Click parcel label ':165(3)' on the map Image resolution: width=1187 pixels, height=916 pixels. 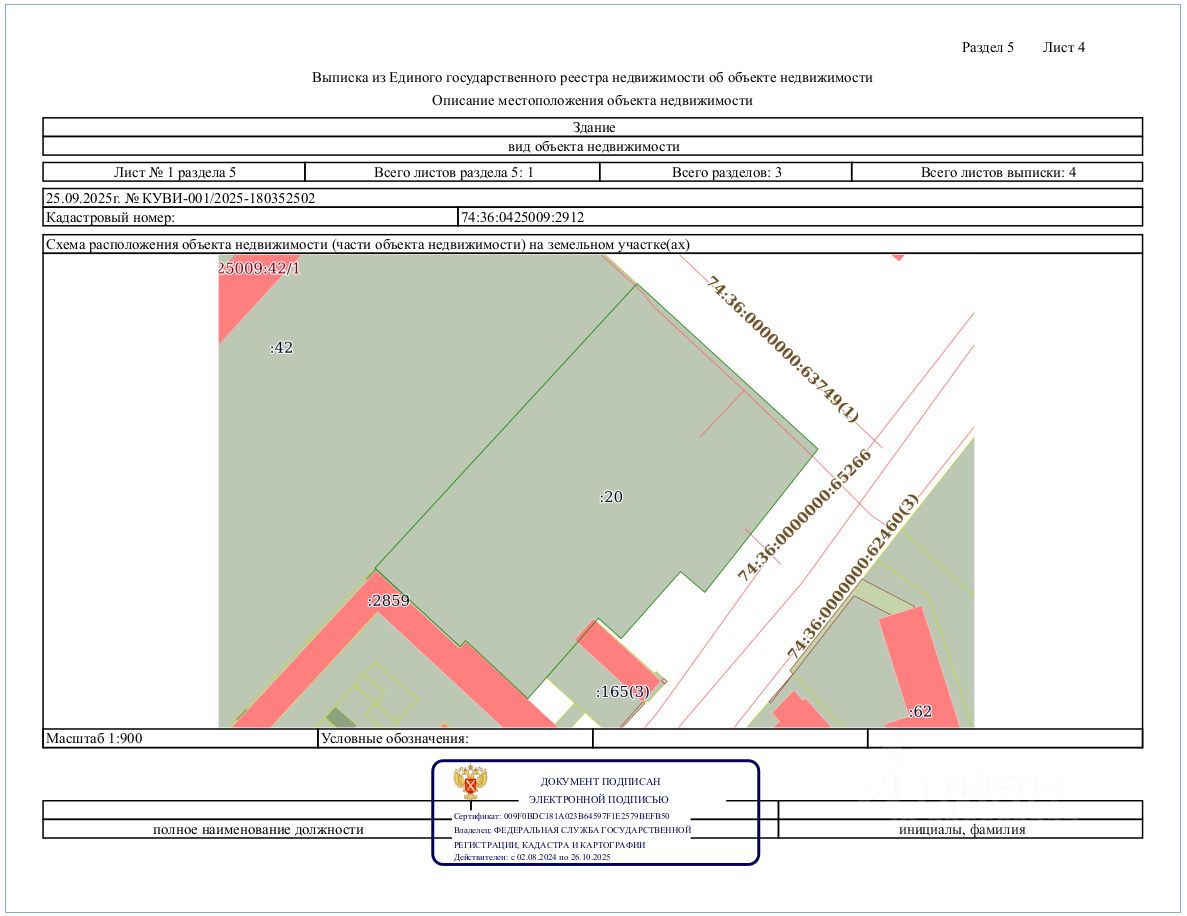[x=622, y=691]
